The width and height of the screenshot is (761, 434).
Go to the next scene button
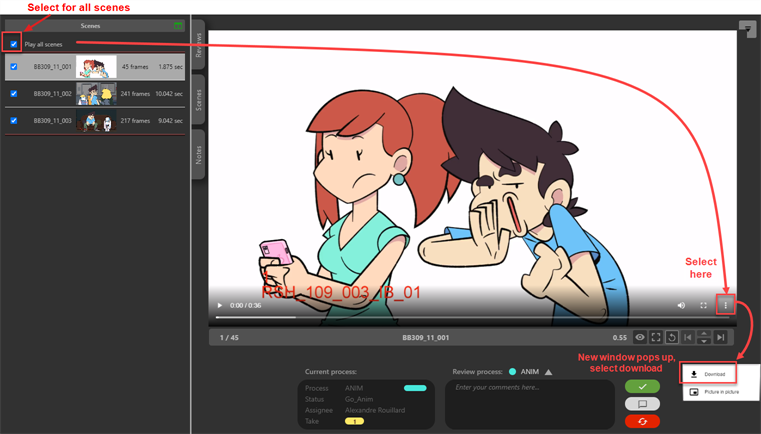[x=721, y=337]
